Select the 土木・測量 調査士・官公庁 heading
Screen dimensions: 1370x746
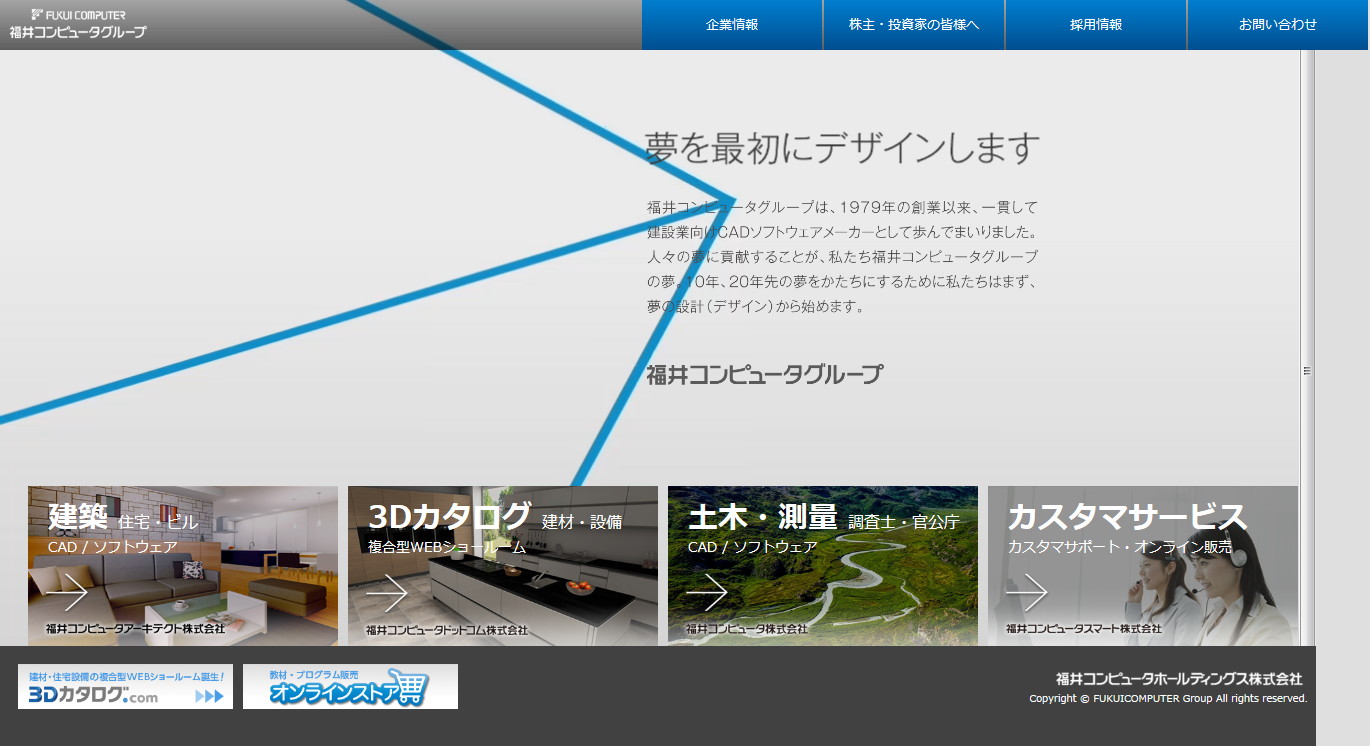pos(823,518)
